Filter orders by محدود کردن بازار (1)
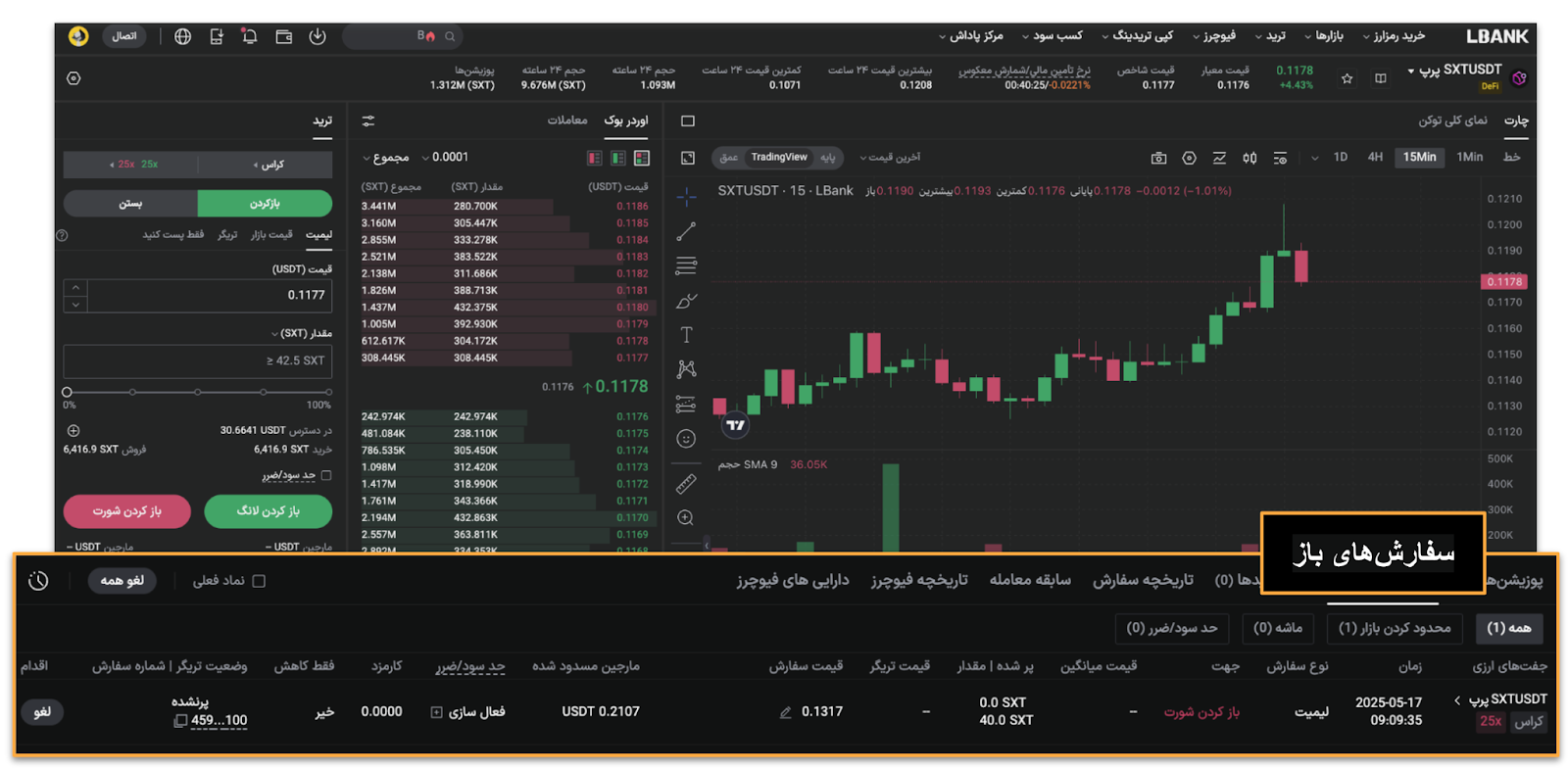The image size is (1568, 769). [1395, 628]
